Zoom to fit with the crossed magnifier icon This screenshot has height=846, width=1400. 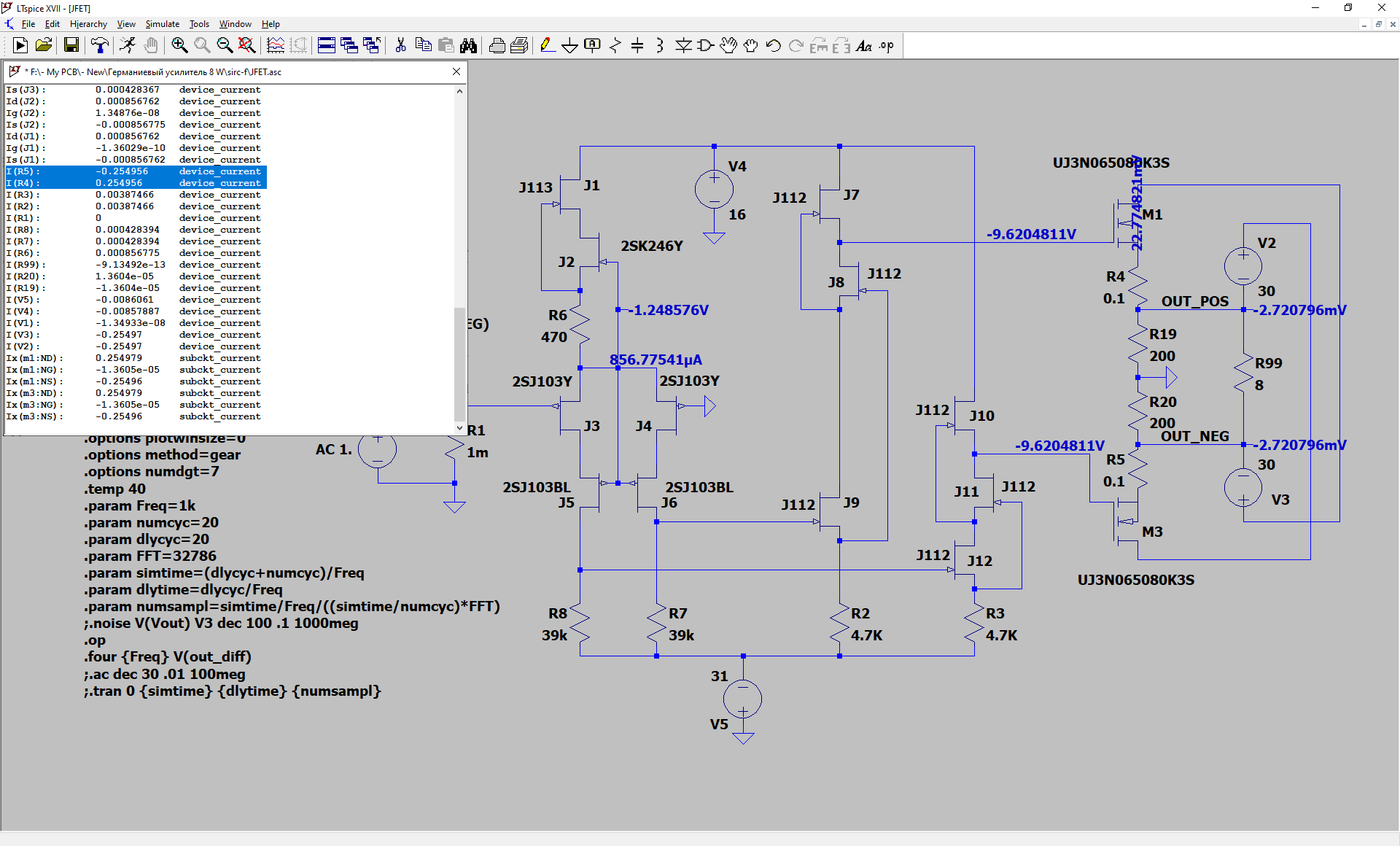pos(247,45)
